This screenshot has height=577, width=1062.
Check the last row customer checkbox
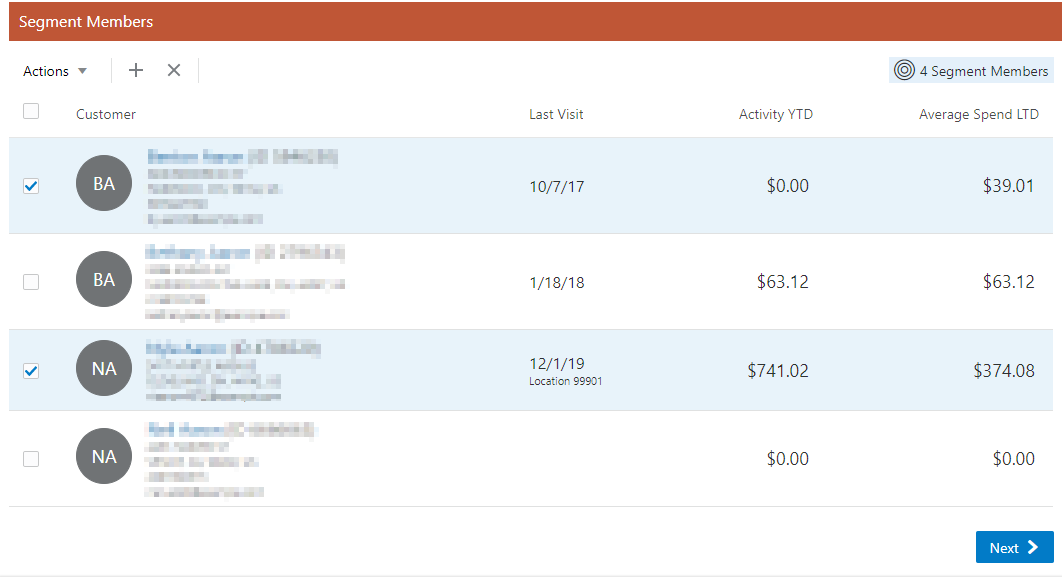point(31,459)
